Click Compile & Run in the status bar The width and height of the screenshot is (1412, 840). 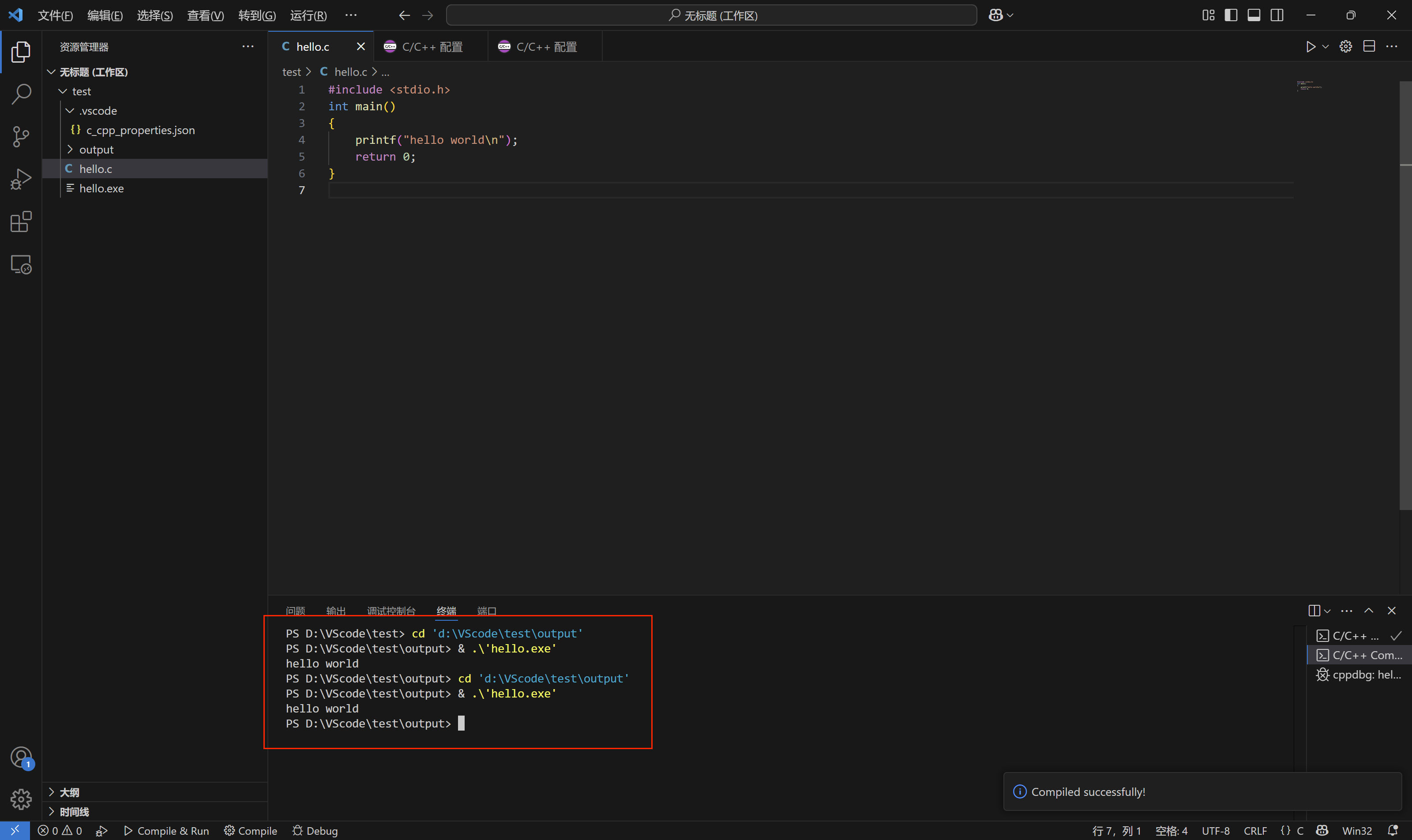click(x=166, y=830)
